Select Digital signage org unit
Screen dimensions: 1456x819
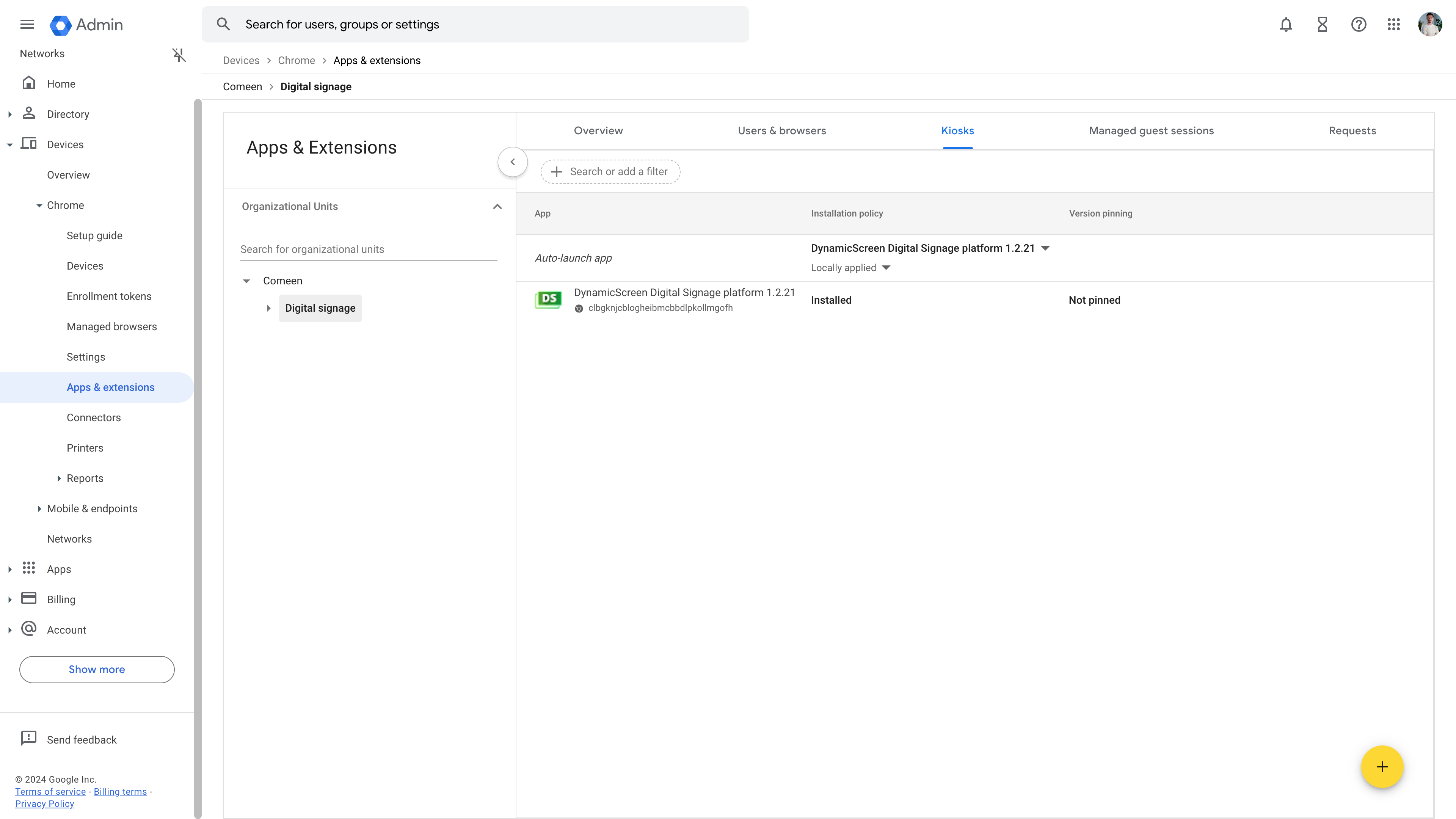click(320, 308)
